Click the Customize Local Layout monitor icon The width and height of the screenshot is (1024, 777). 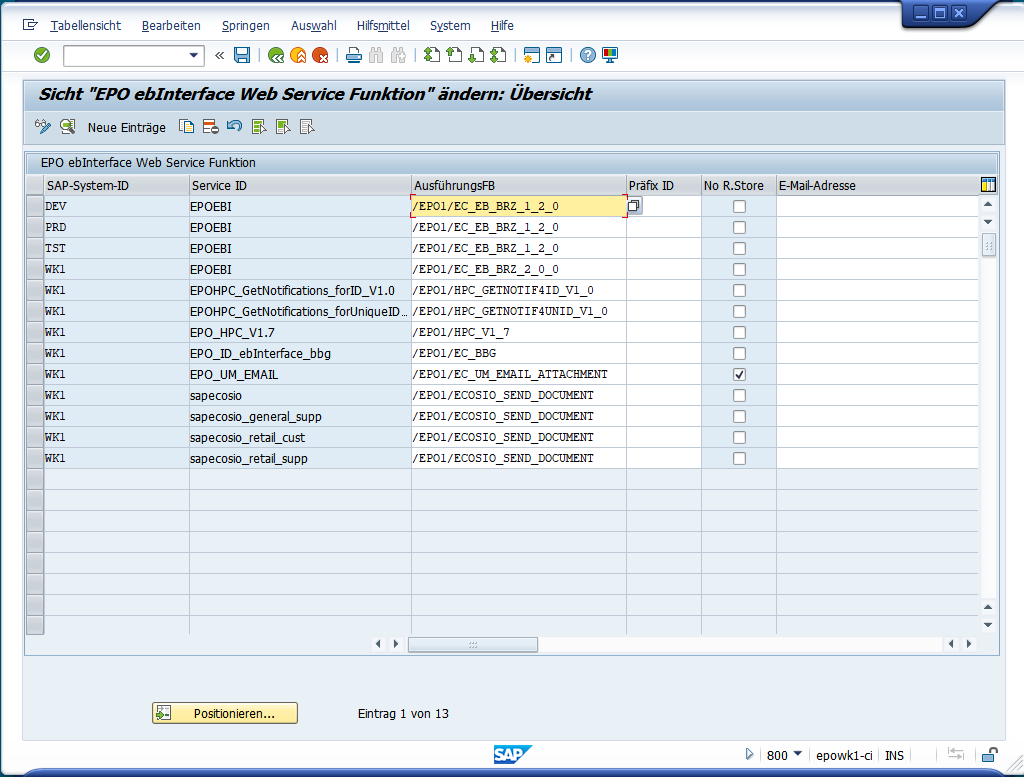(610, 56)
